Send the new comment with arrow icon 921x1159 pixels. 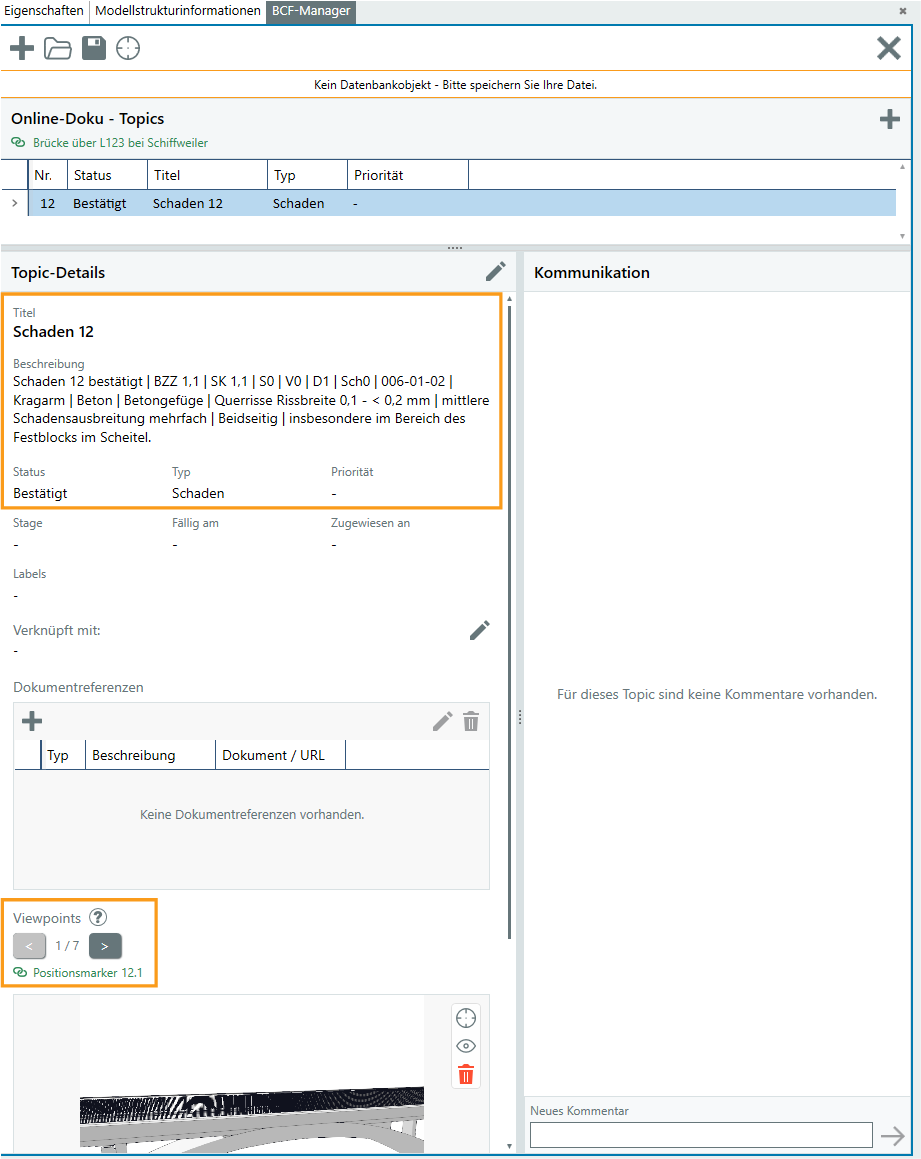click(892, 1135)
